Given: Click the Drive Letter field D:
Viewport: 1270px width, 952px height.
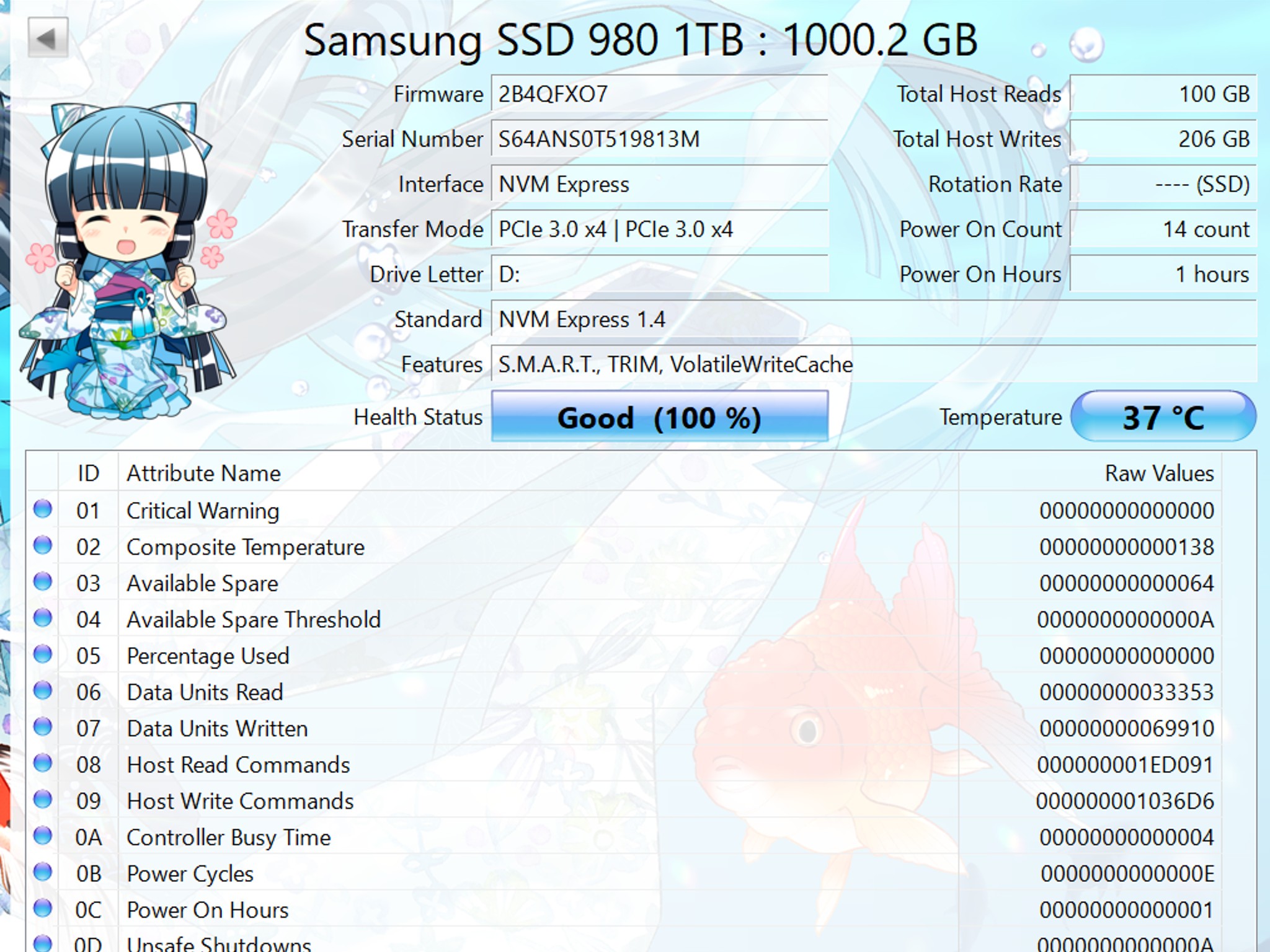Looking at the screenshot, I should coord(659,274).
